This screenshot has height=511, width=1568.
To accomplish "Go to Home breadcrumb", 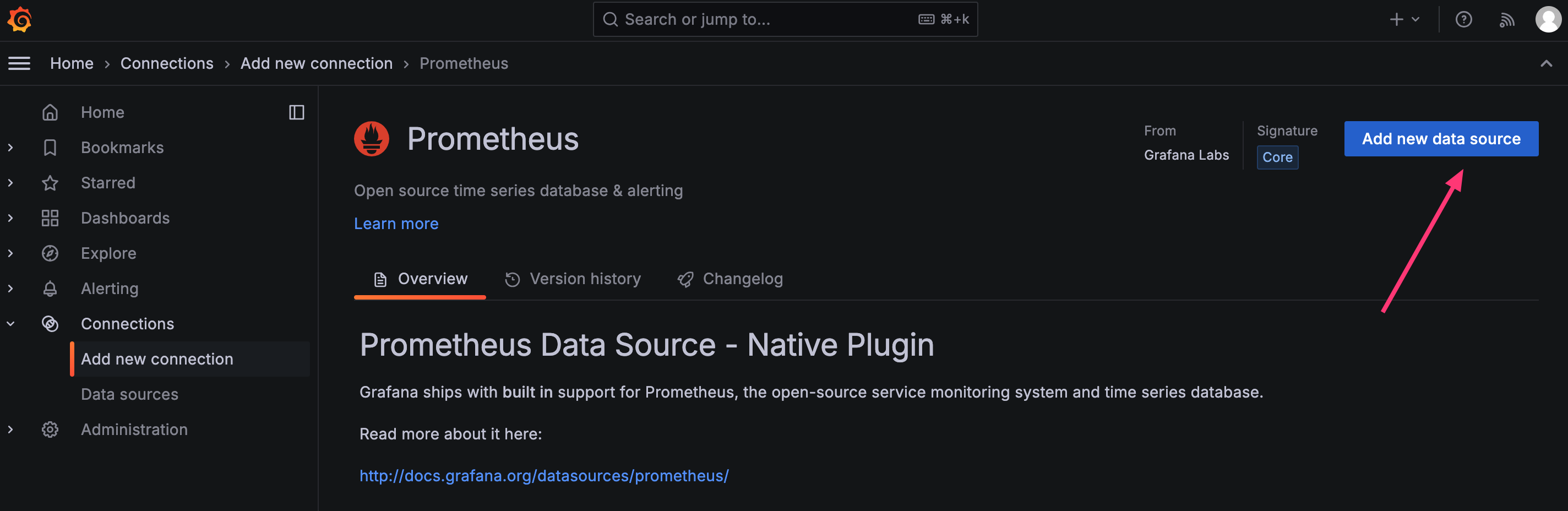I will [72, 63].
